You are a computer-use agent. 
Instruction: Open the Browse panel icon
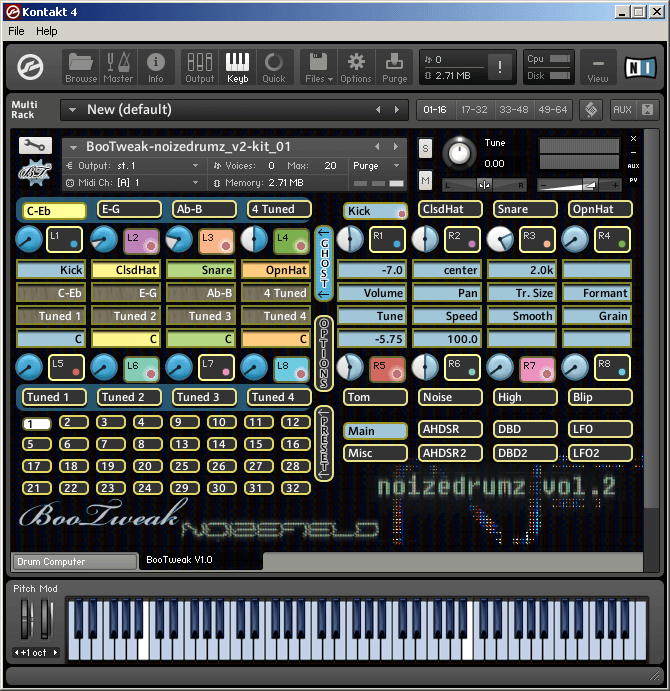81,66
